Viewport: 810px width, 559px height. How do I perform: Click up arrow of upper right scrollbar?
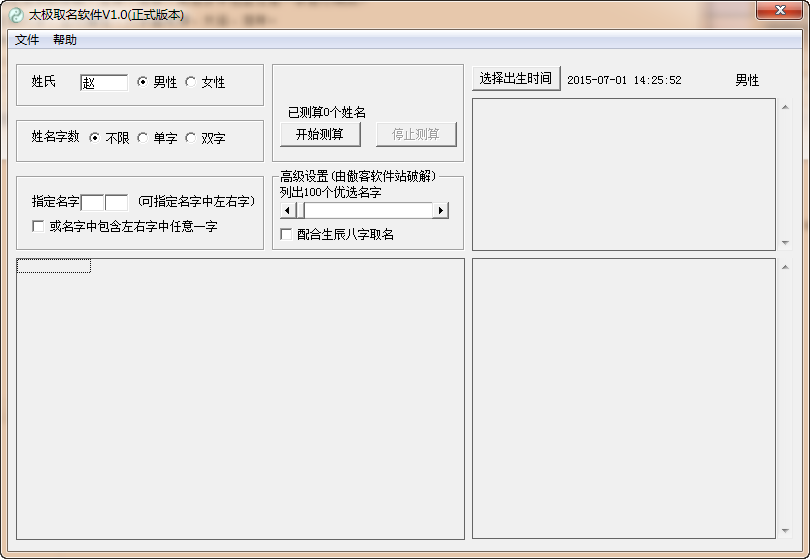tap(785, 107)
